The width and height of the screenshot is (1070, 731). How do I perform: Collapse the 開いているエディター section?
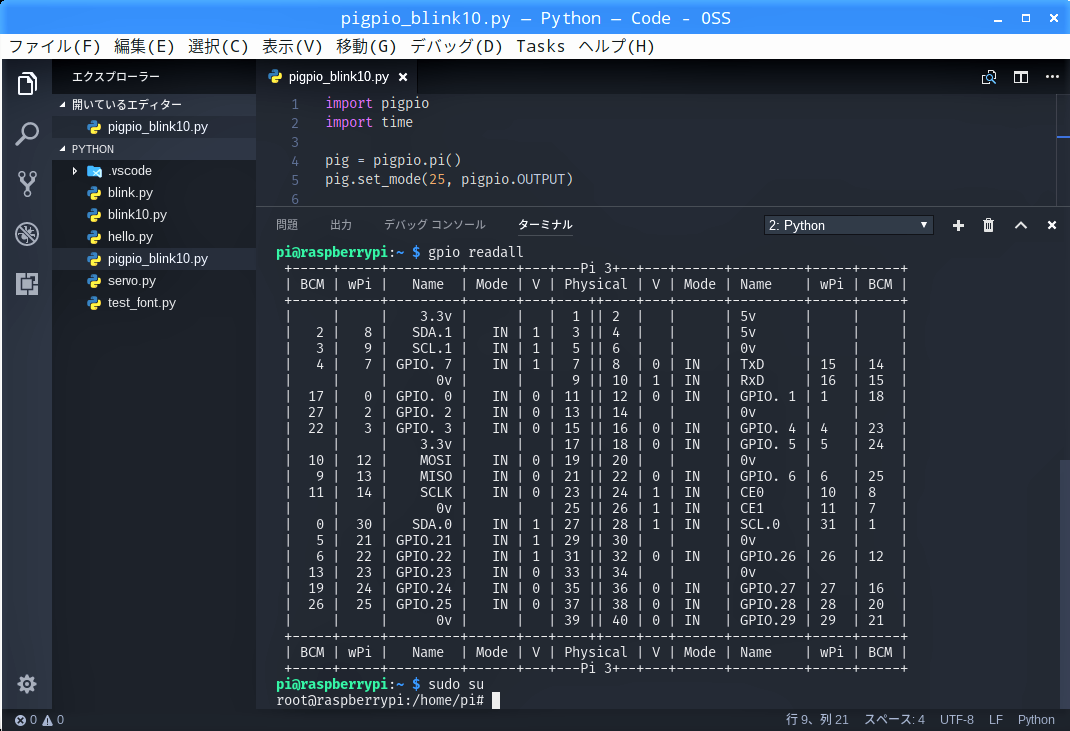click(63, 104)
